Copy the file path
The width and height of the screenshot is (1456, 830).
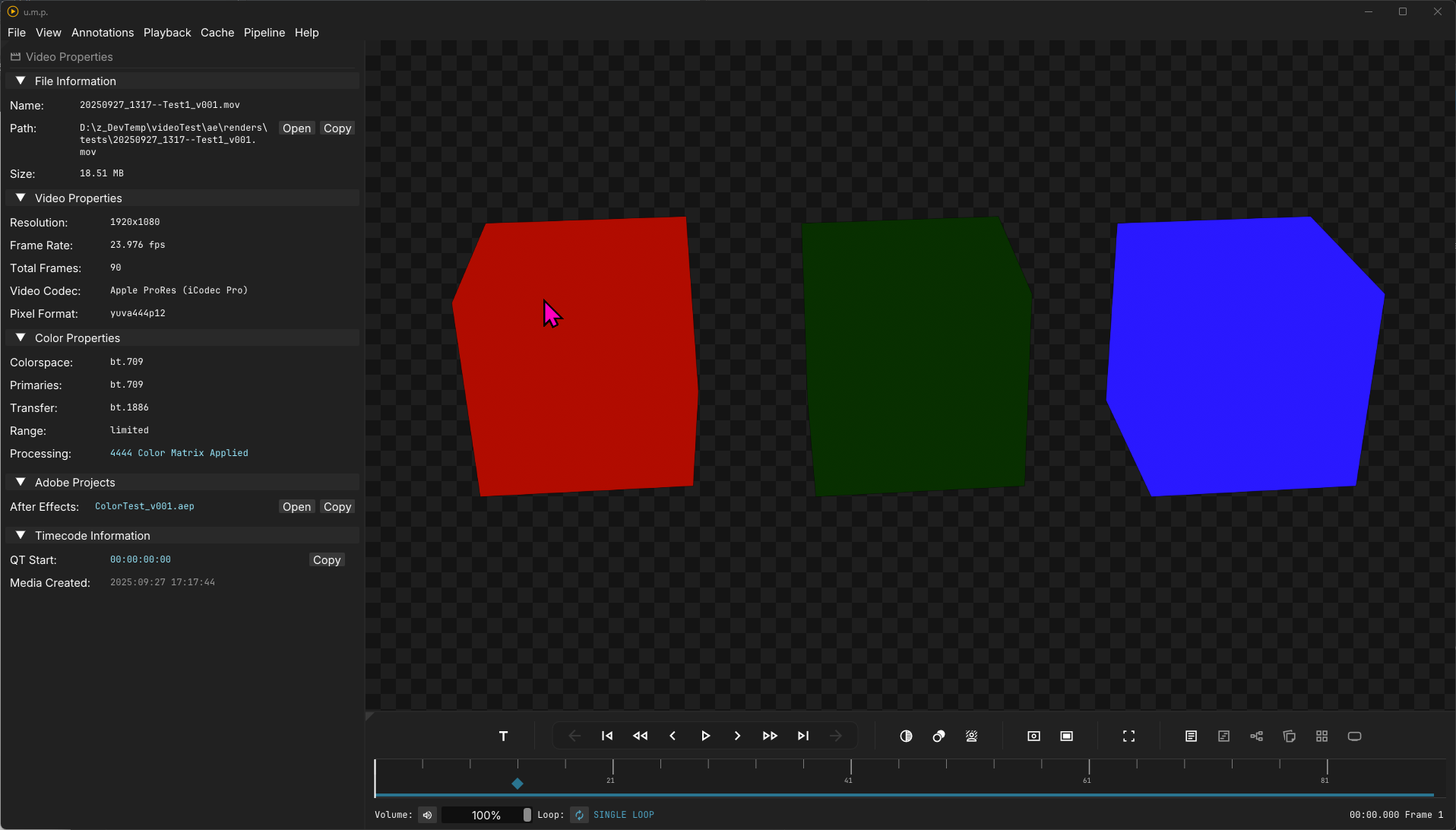click(x=337, y=128)
